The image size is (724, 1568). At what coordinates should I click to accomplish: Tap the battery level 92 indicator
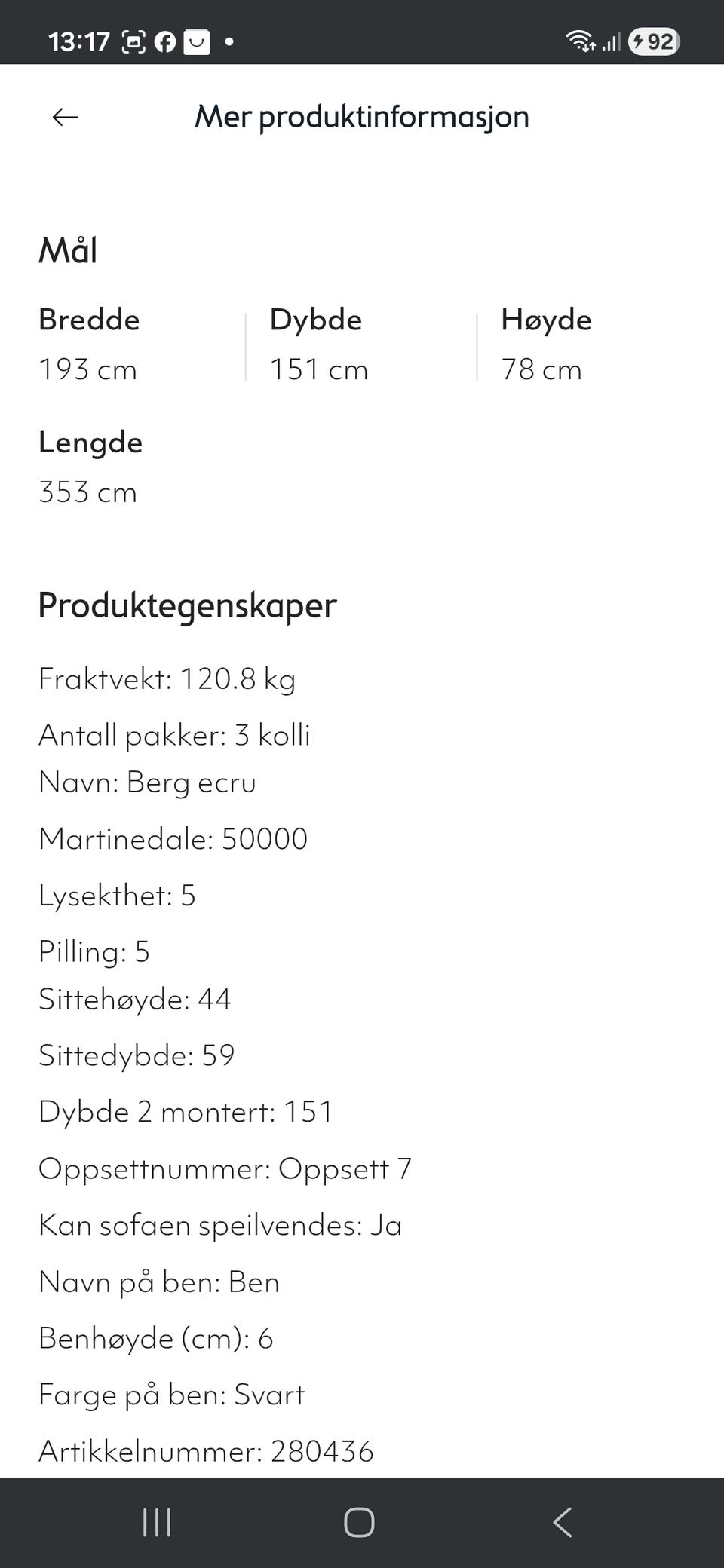(x=654, y=41)
